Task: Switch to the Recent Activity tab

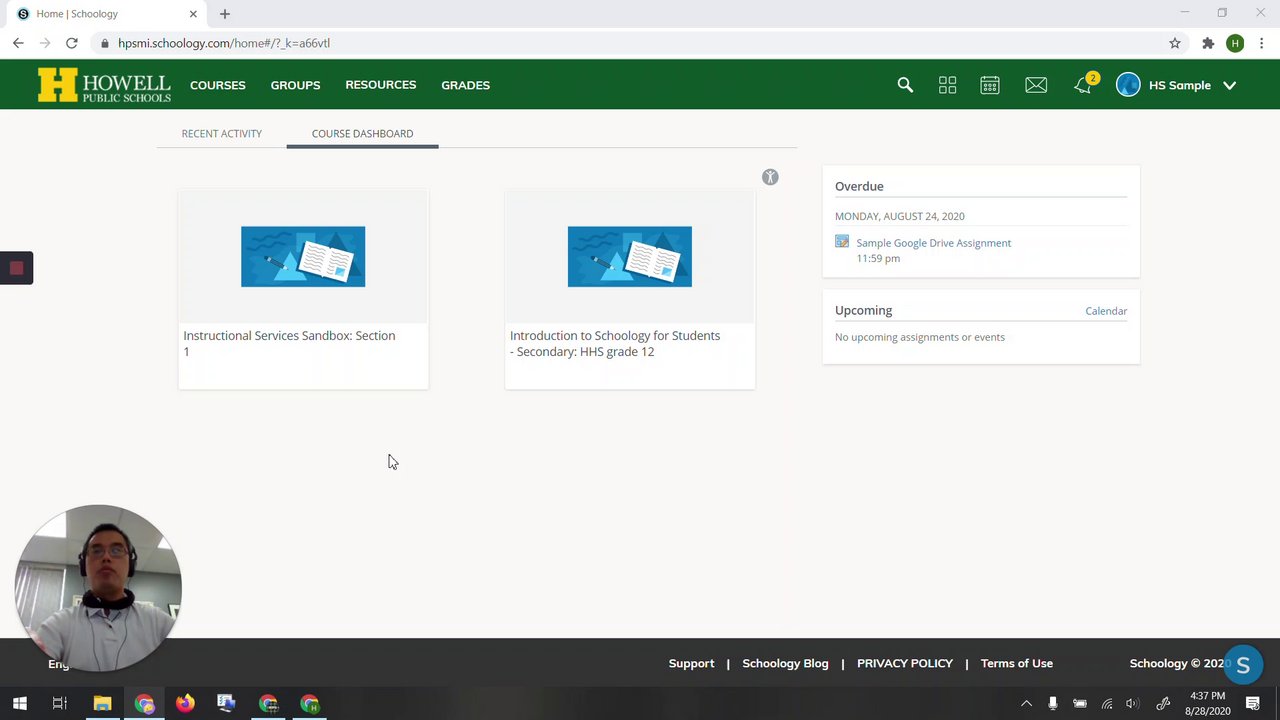Action: [222, 133]
